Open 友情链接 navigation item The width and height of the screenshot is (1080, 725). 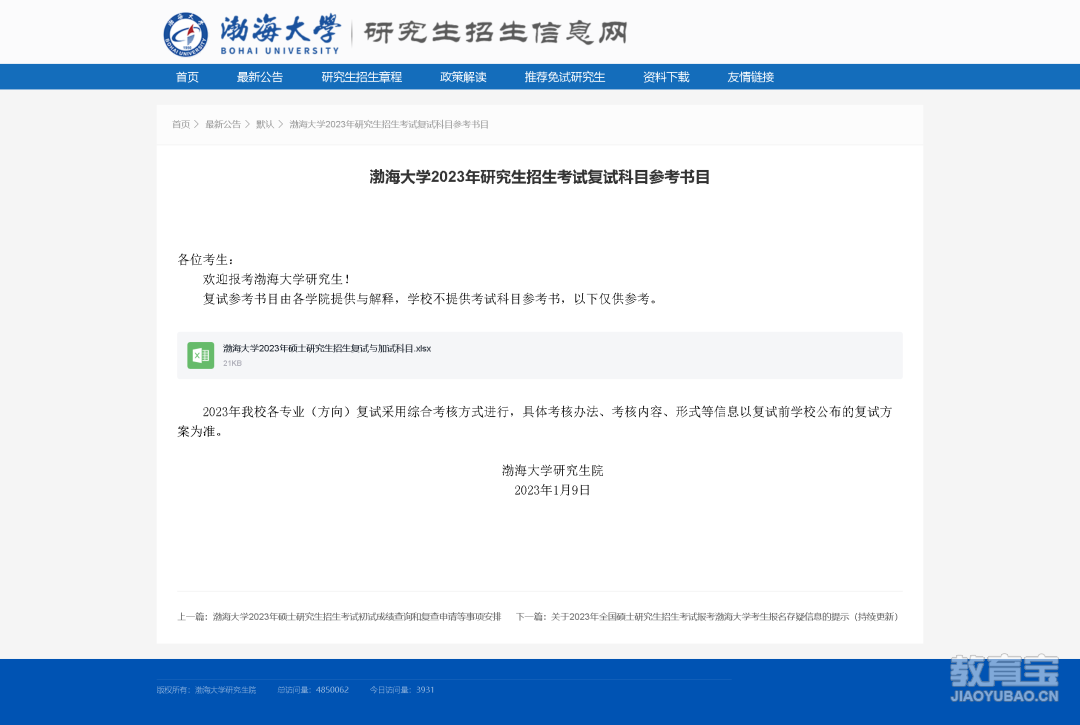click(x=751, y=77)
